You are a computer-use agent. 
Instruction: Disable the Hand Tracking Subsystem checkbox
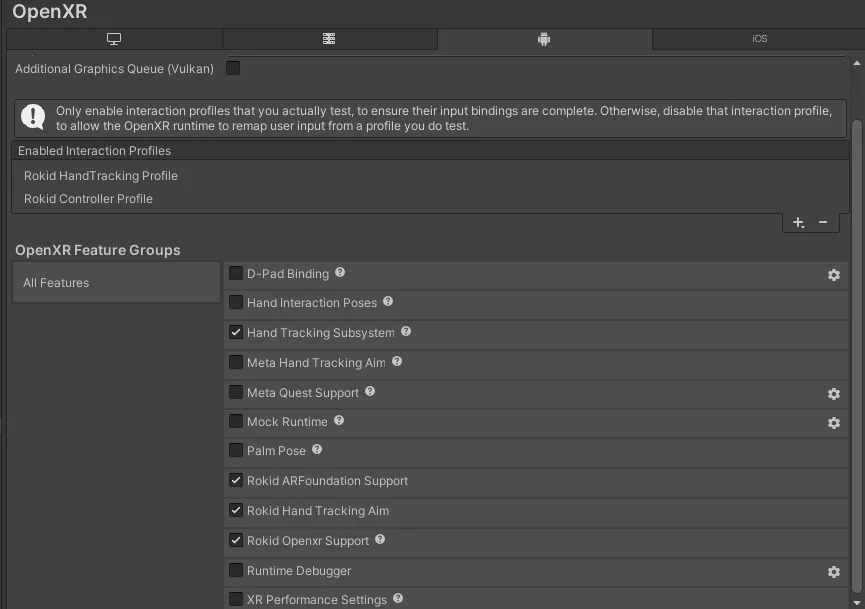tap(236, 332)
